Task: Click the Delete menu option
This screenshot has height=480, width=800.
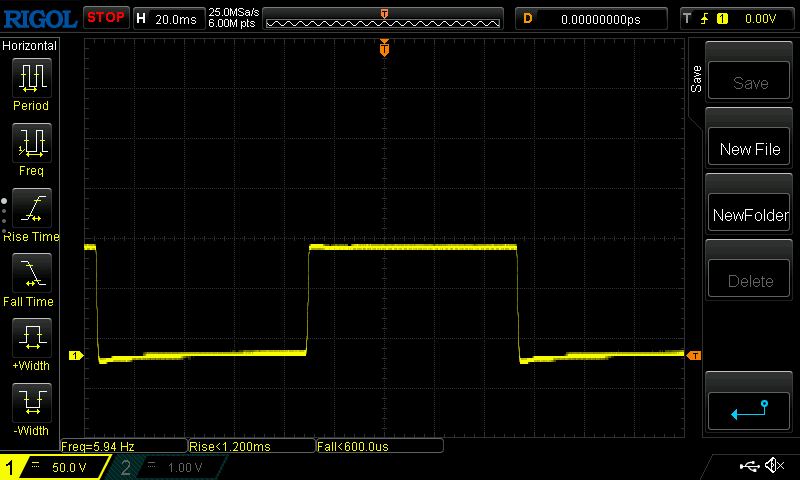Action: click(x=750, y=281)
